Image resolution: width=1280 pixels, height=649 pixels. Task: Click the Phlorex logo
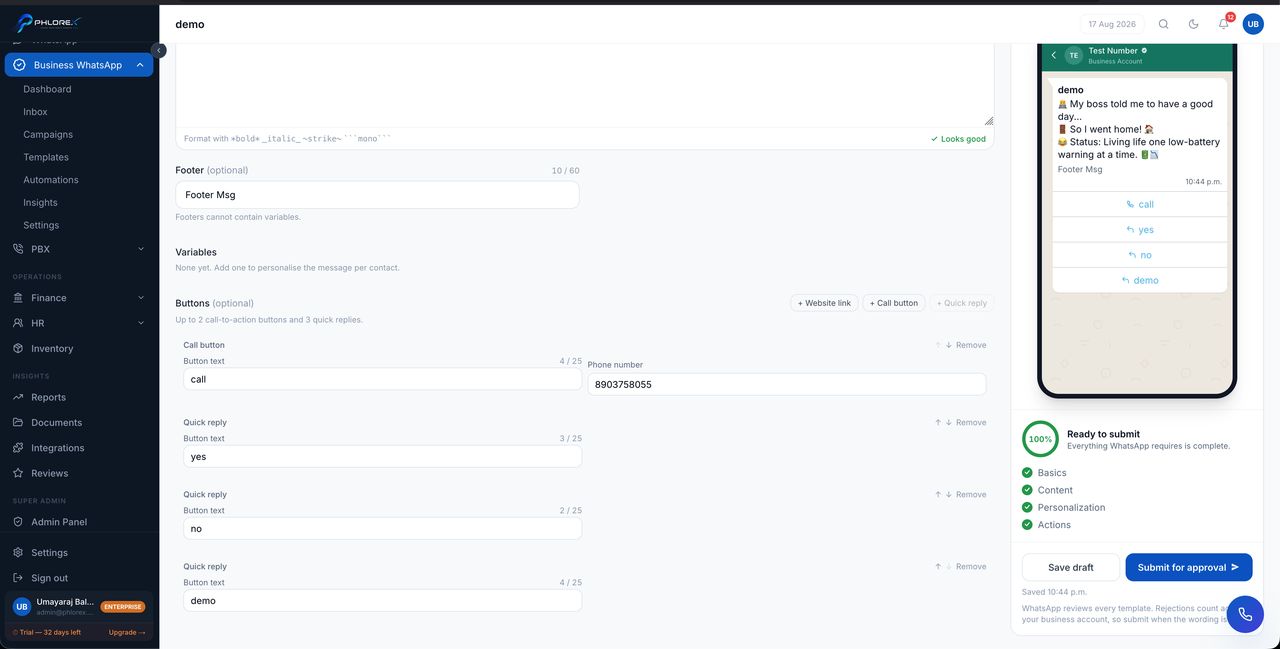pos(48,23)
